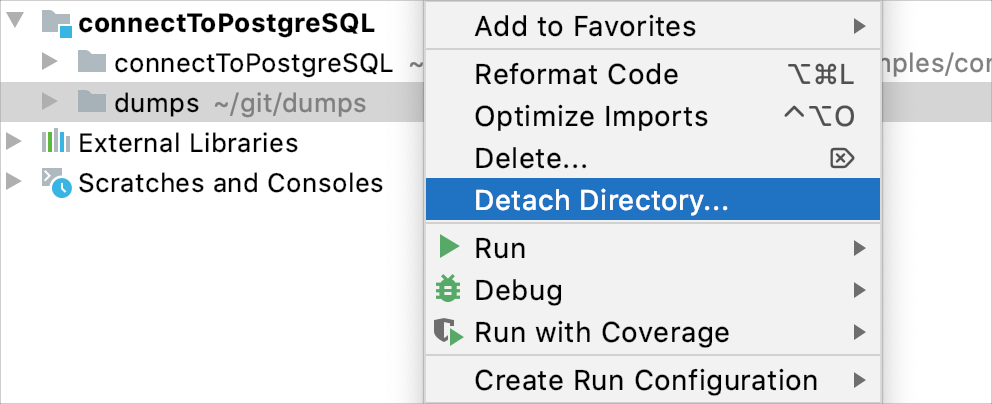
Task: Expand the inner connectToPostgreSQL folder
Action: click(x=51, y=64)
